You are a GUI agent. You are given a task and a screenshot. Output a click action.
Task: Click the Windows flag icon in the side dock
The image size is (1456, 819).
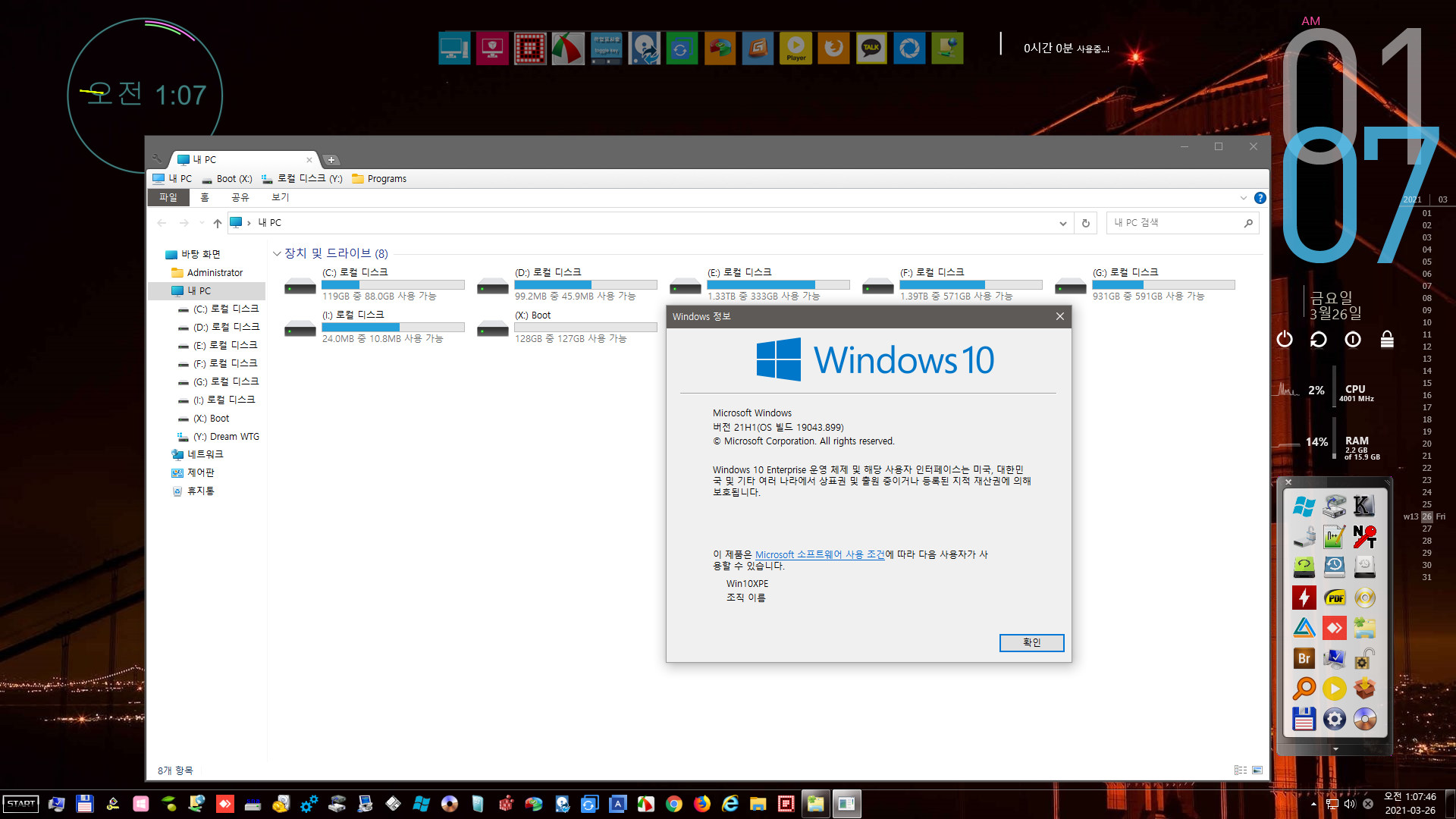coord(1304,507)
